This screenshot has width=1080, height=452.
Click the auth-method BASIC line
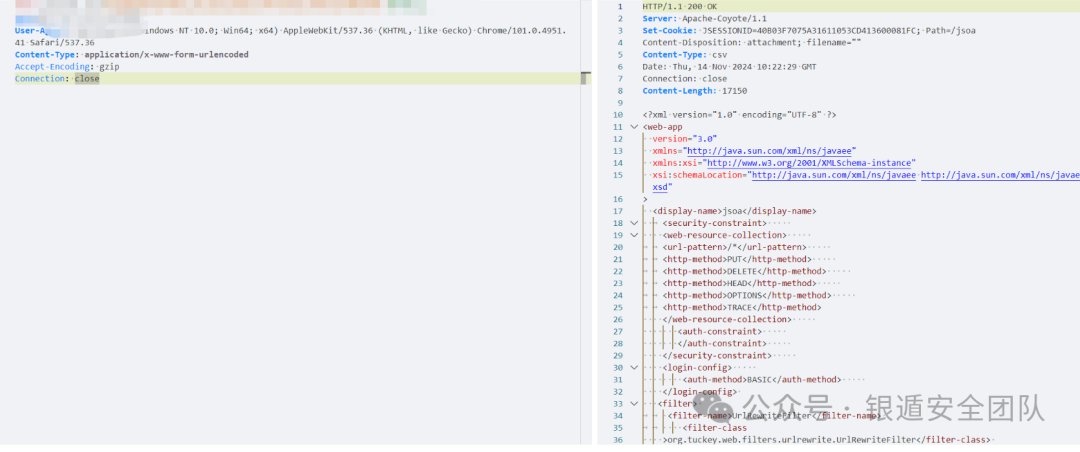(762, 380)
